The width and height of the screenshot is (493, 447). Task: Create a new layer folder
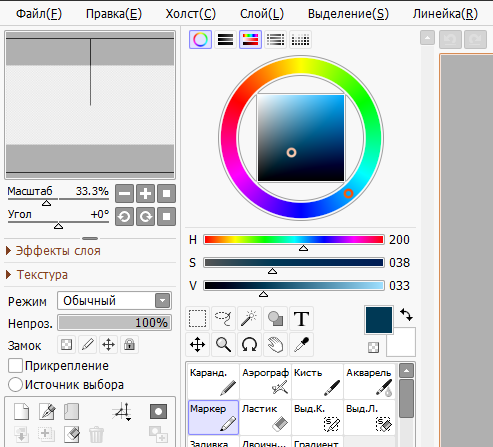click(71, 412)
